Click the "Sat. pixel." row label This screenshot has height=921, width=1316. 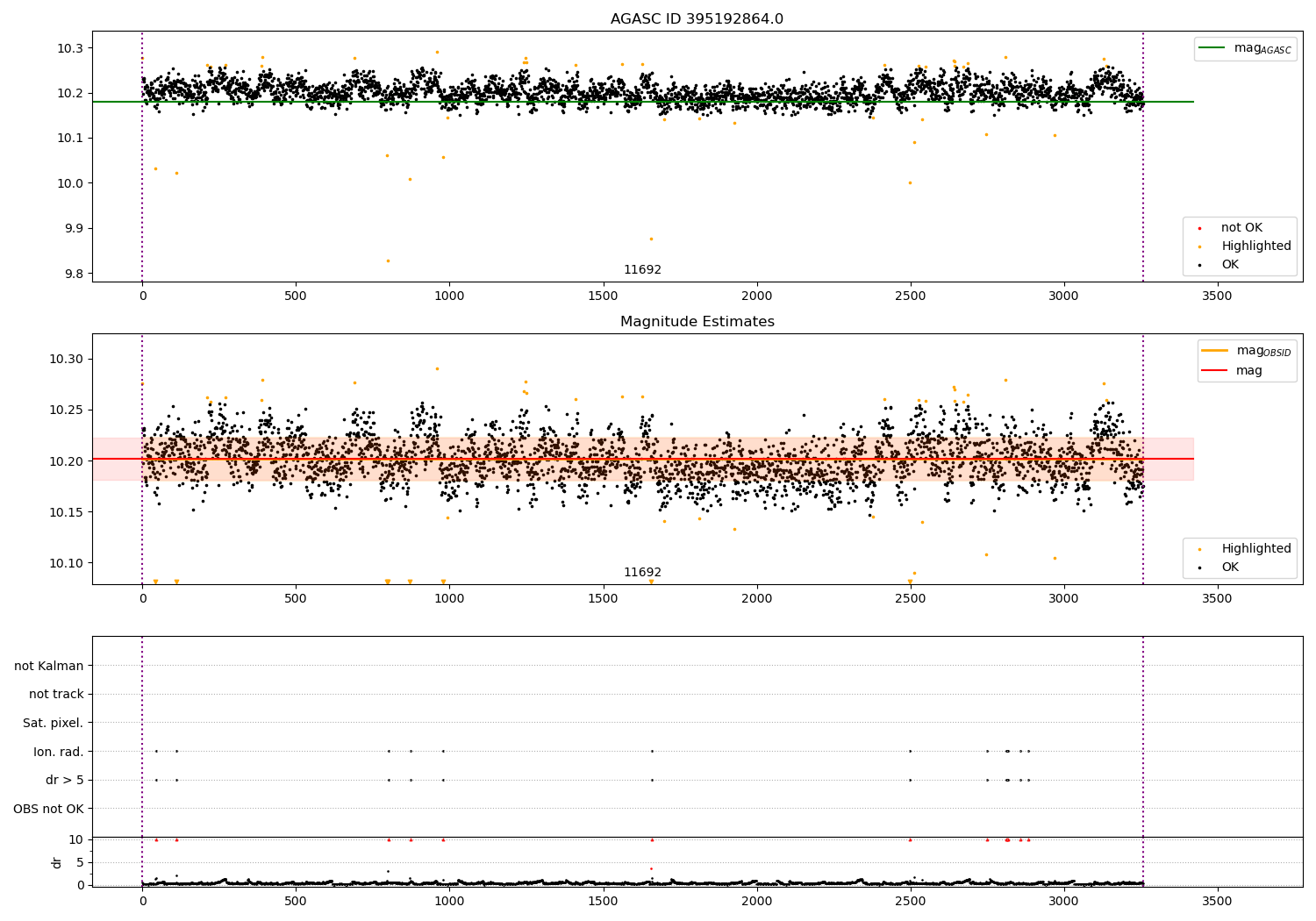click(x=54, y=724)
